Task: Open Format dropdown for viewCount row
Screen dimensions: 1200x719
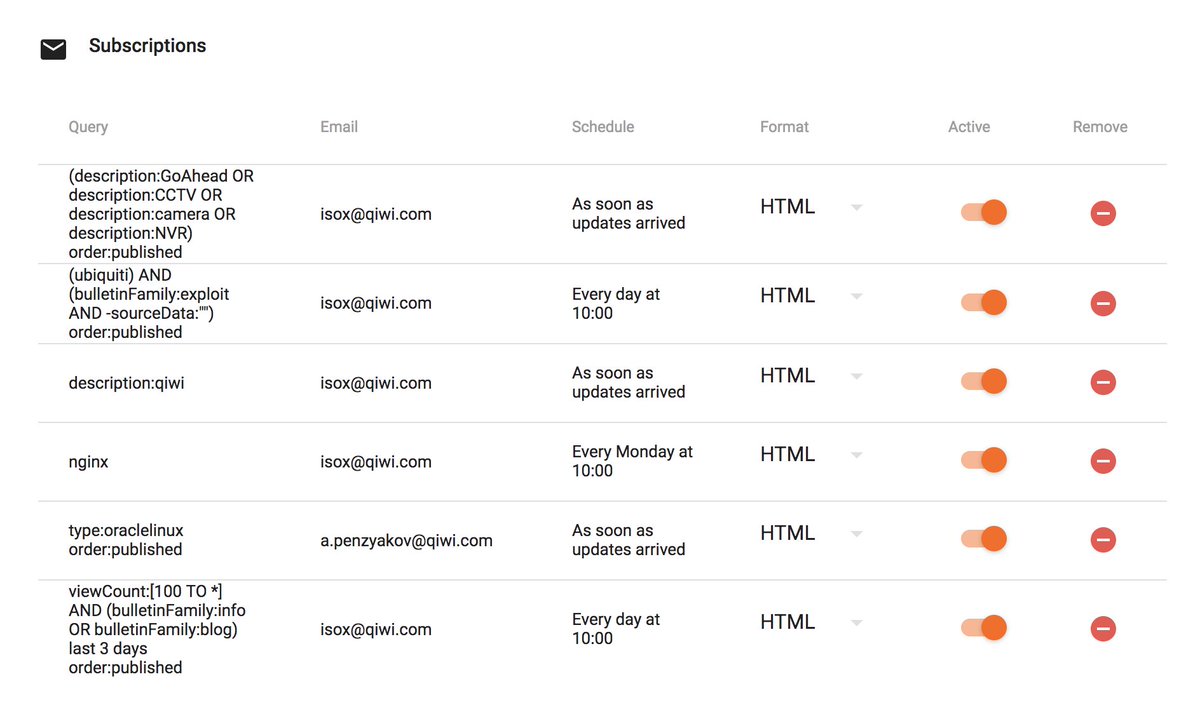Action: [x=811, y=622]
